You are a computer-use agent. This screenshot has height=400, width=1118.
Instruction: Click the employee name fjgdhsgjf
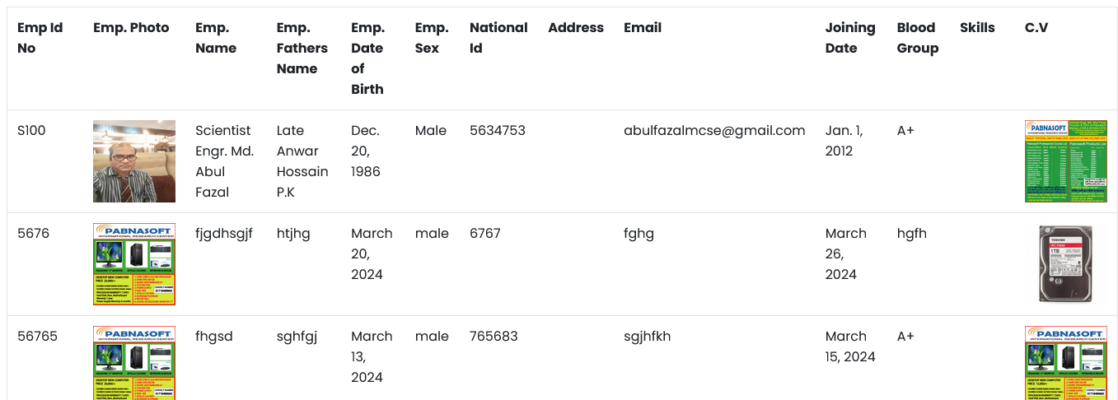pyautogui.click(x=224, y=233)
